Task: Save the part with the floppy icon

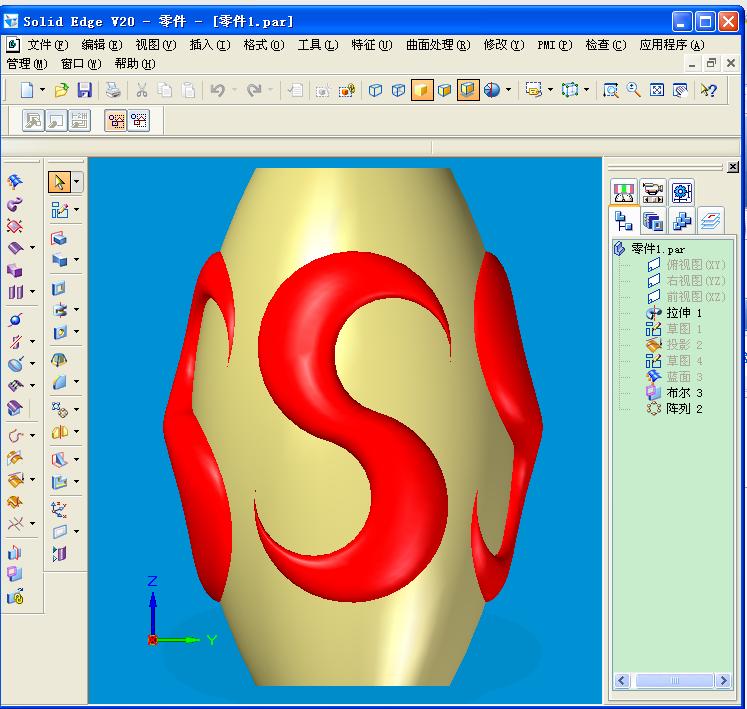Action: tap(84, 90)
